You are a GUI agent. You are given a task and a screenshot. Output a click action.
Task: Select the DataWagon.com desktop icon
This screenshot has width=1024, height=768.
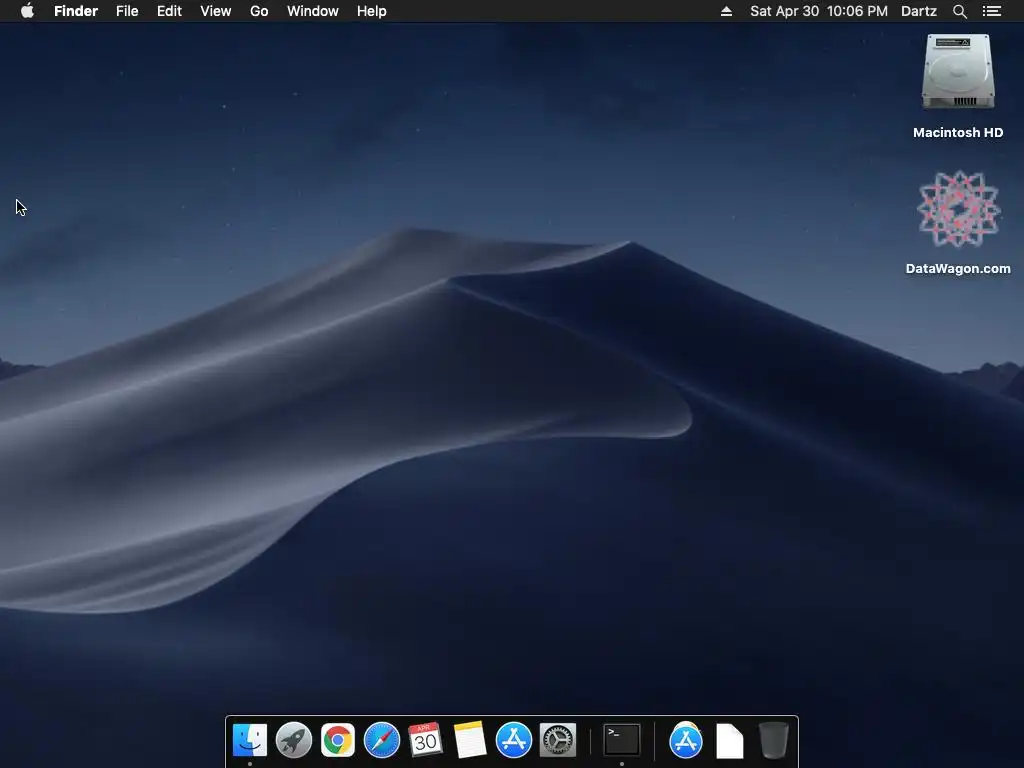[x=958, y=209]
